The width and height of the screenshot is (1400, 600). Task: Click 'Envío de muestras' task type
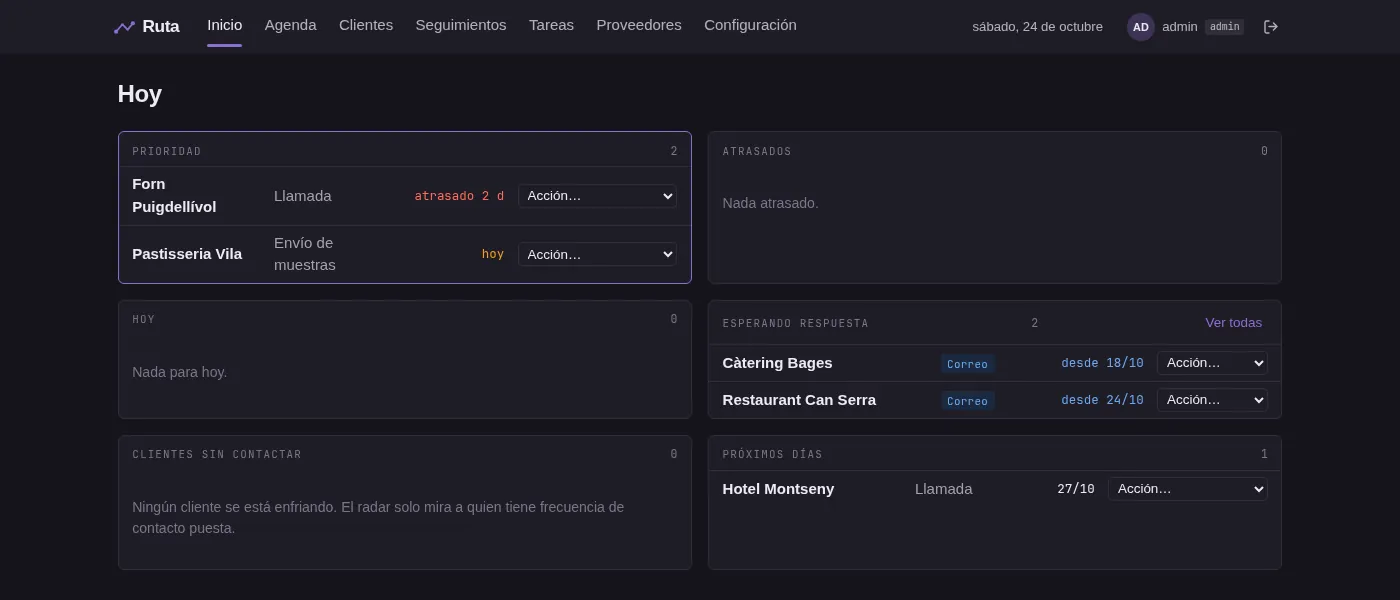coord(305,254)
